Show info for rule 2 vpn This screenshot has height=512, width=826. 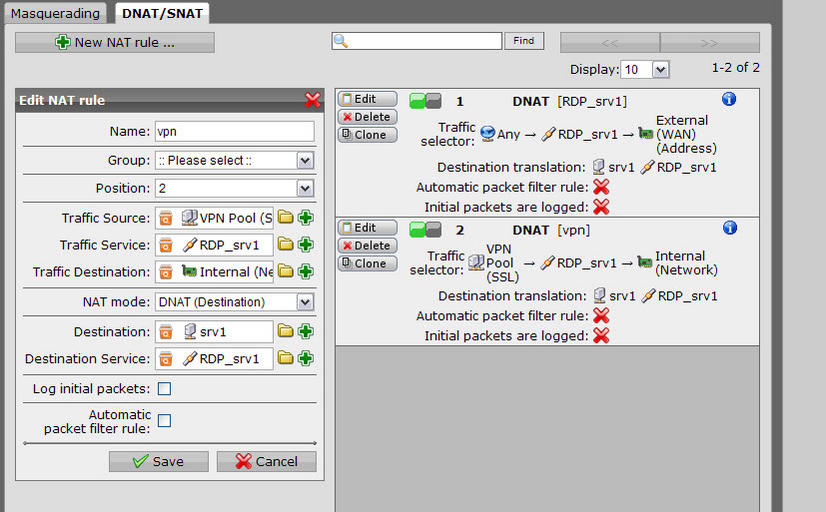point(730,228)
